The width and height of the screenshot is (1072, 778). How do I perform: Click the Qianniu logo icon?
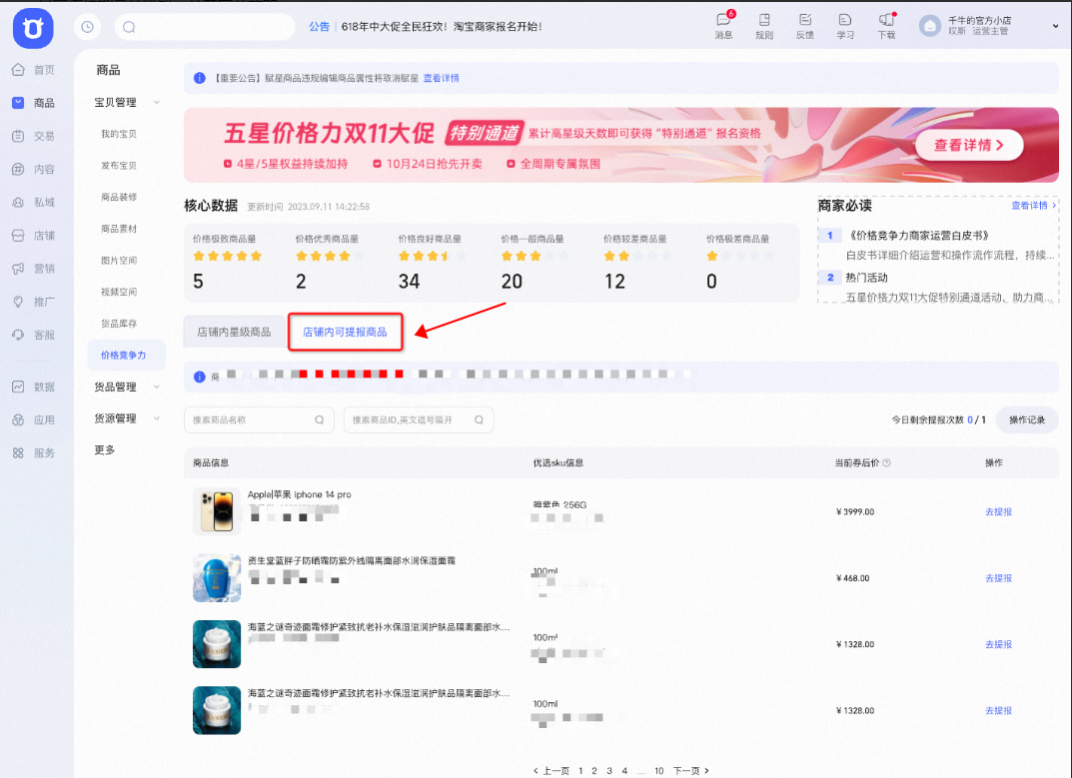pos(33,28)
